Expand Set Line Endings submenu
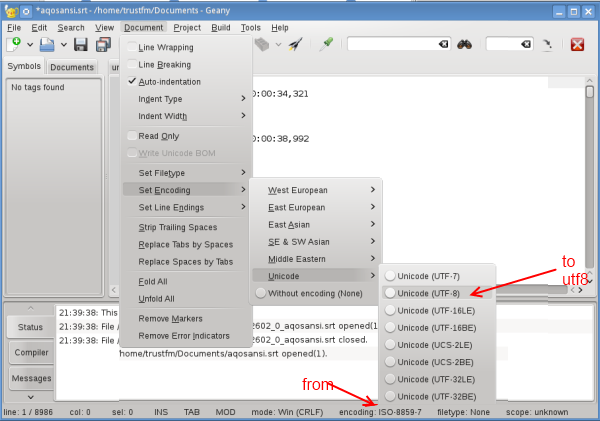600x421 pixels. pyautogui.click(x=186, y=207)
